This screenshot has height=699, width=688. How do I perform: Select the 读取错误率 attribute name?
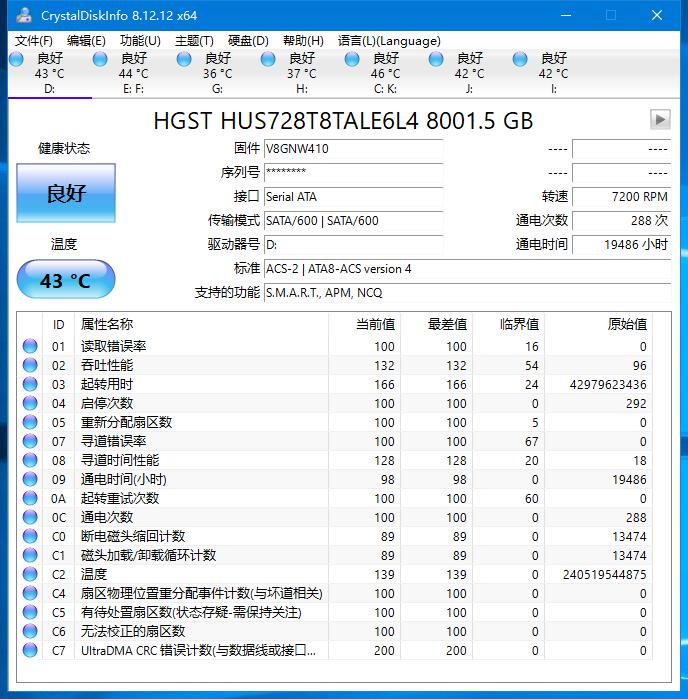click(x=113, y=346)
